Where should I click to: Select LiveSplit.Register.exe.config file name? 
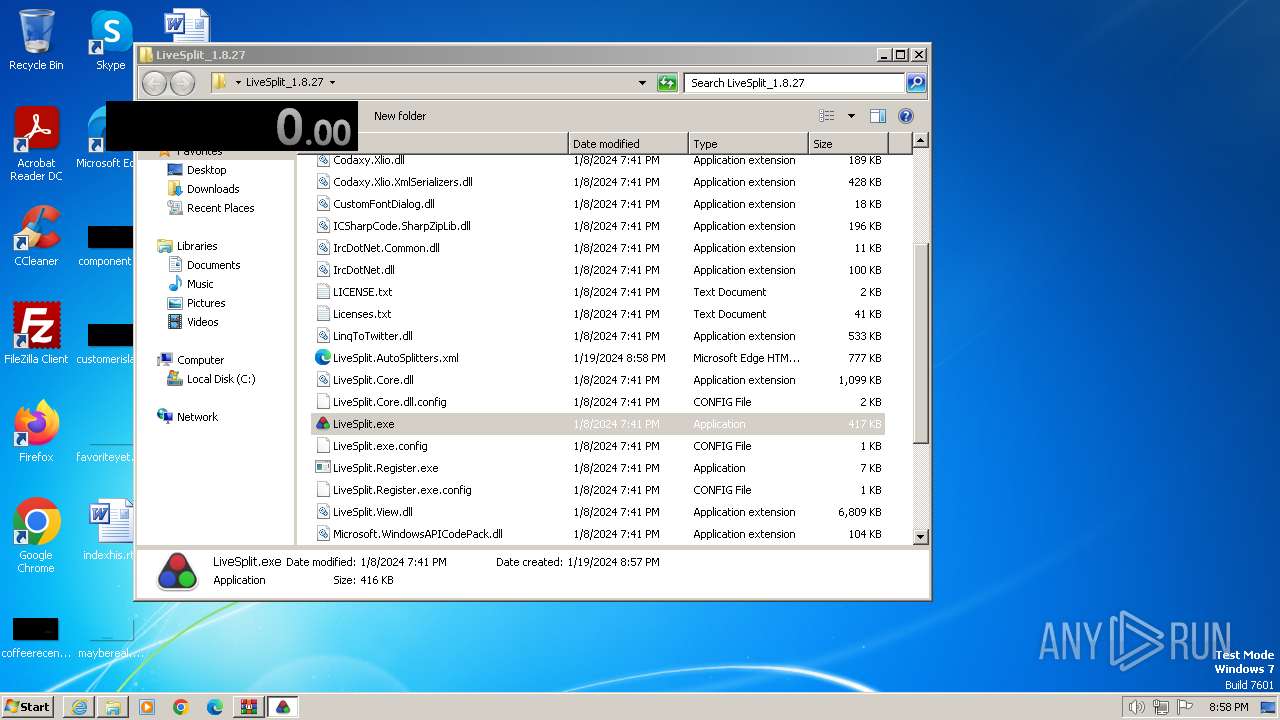(x=402, y=490)
